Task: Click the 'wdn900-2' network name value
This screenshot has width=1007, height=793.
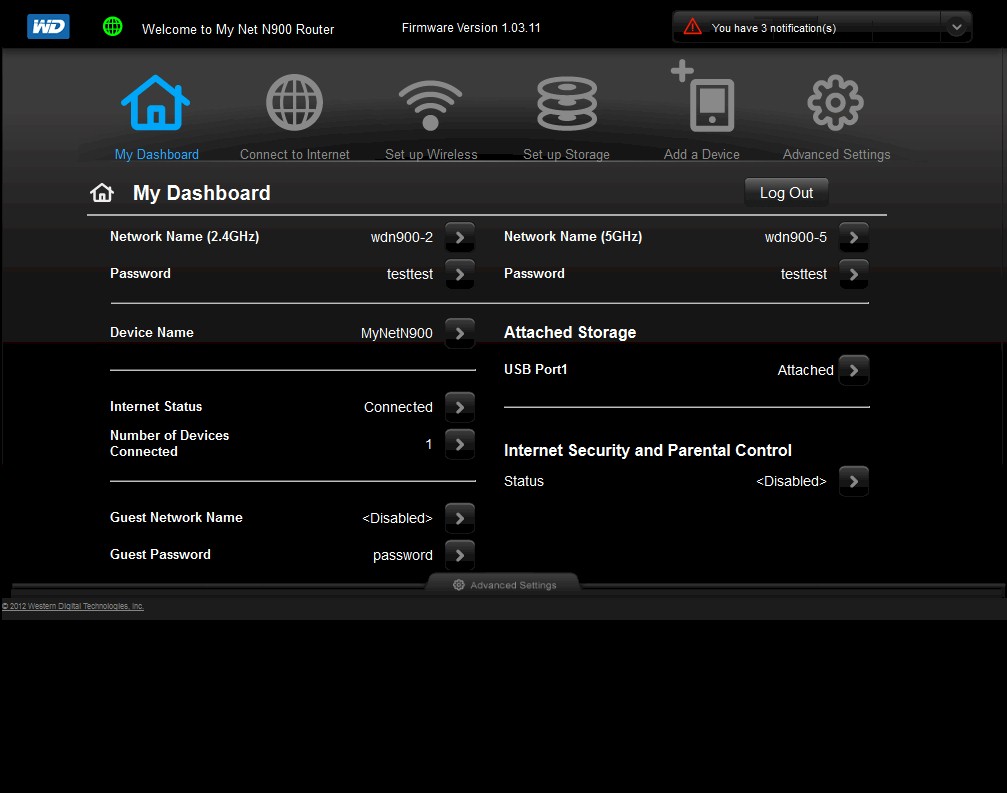Action: (401, 238)
